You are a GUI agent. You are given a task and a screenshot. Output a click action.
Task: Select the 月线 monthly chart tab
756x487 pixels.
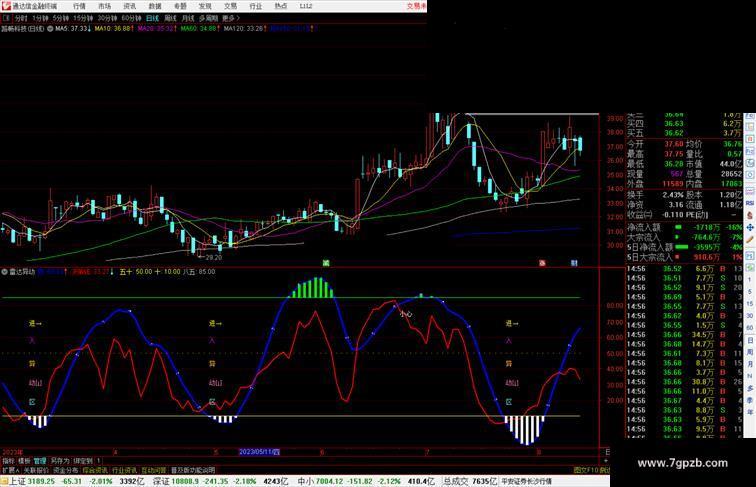click(x=188, y=18)
